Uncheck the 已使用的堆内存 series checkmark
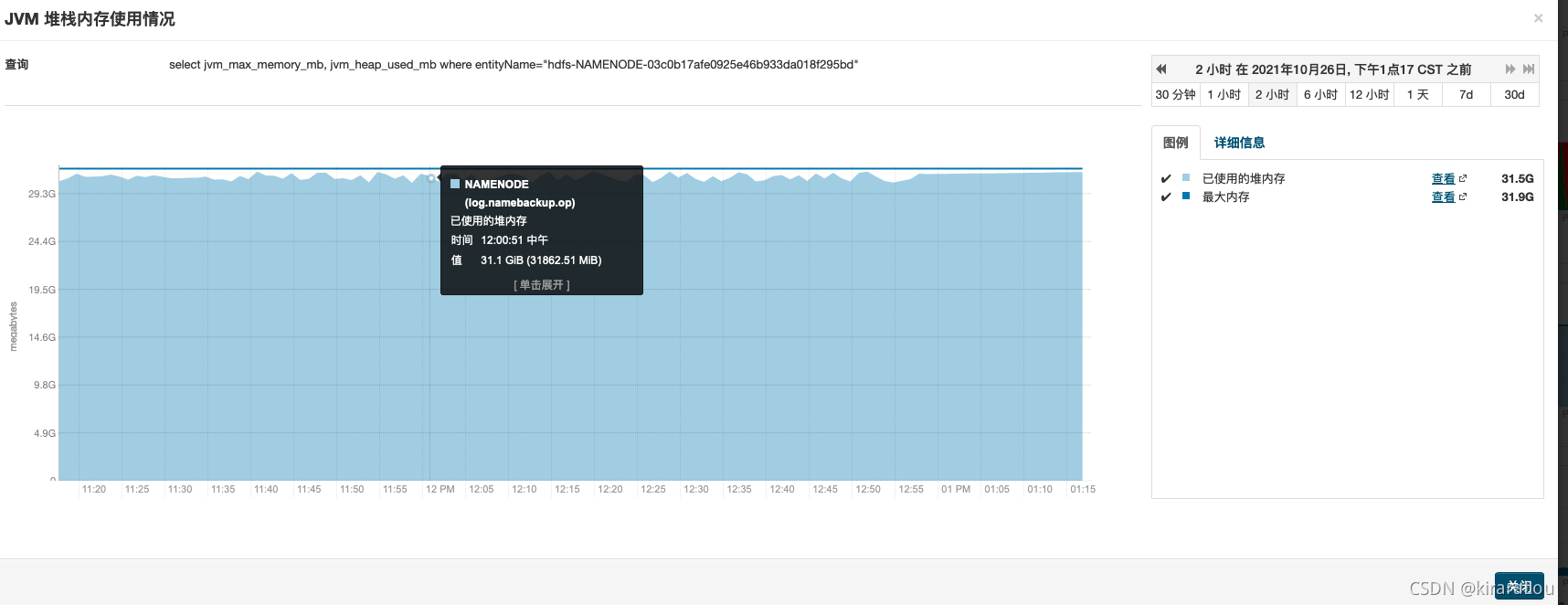The height and width of the screenshot is (605, 1568). 1166,179
